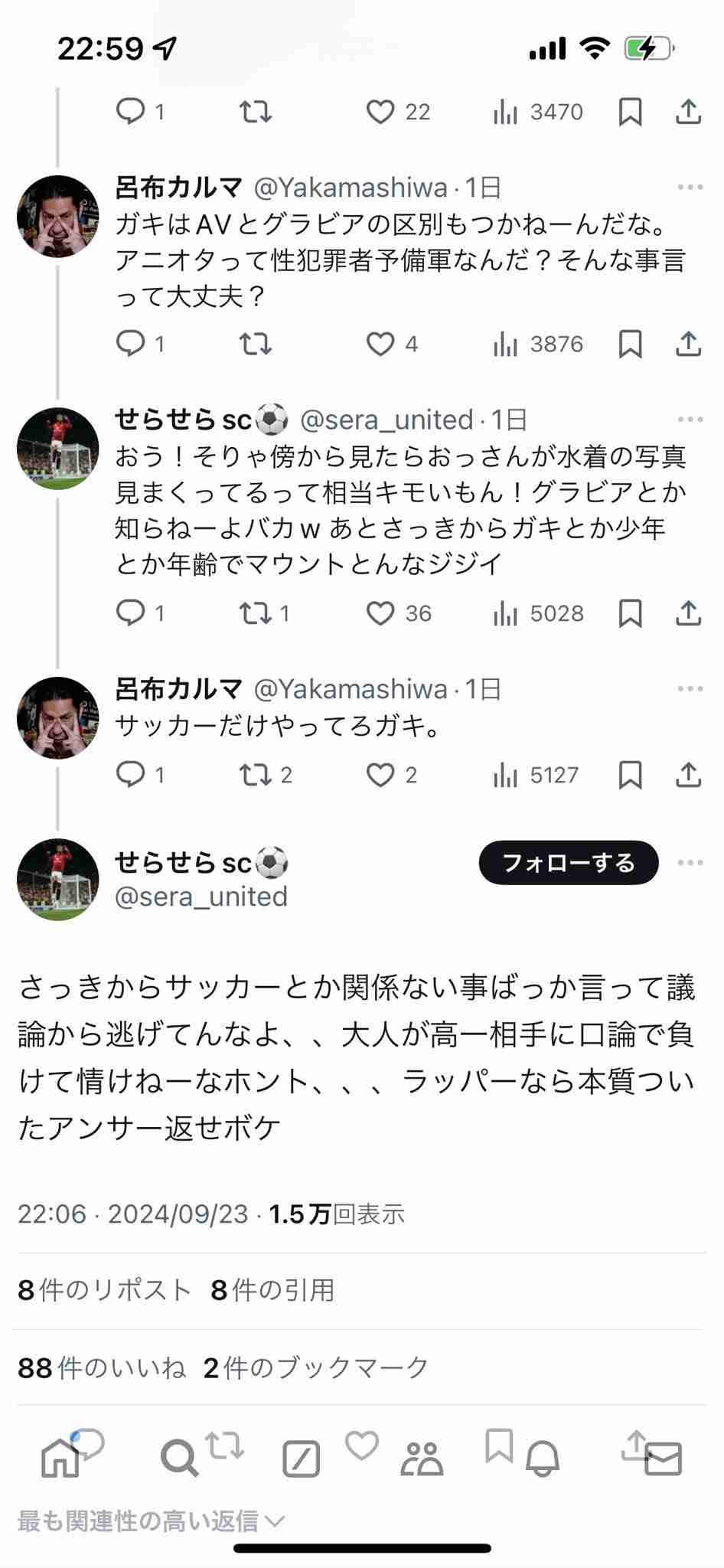Open notifications bell tab

tap(543, 1459)
